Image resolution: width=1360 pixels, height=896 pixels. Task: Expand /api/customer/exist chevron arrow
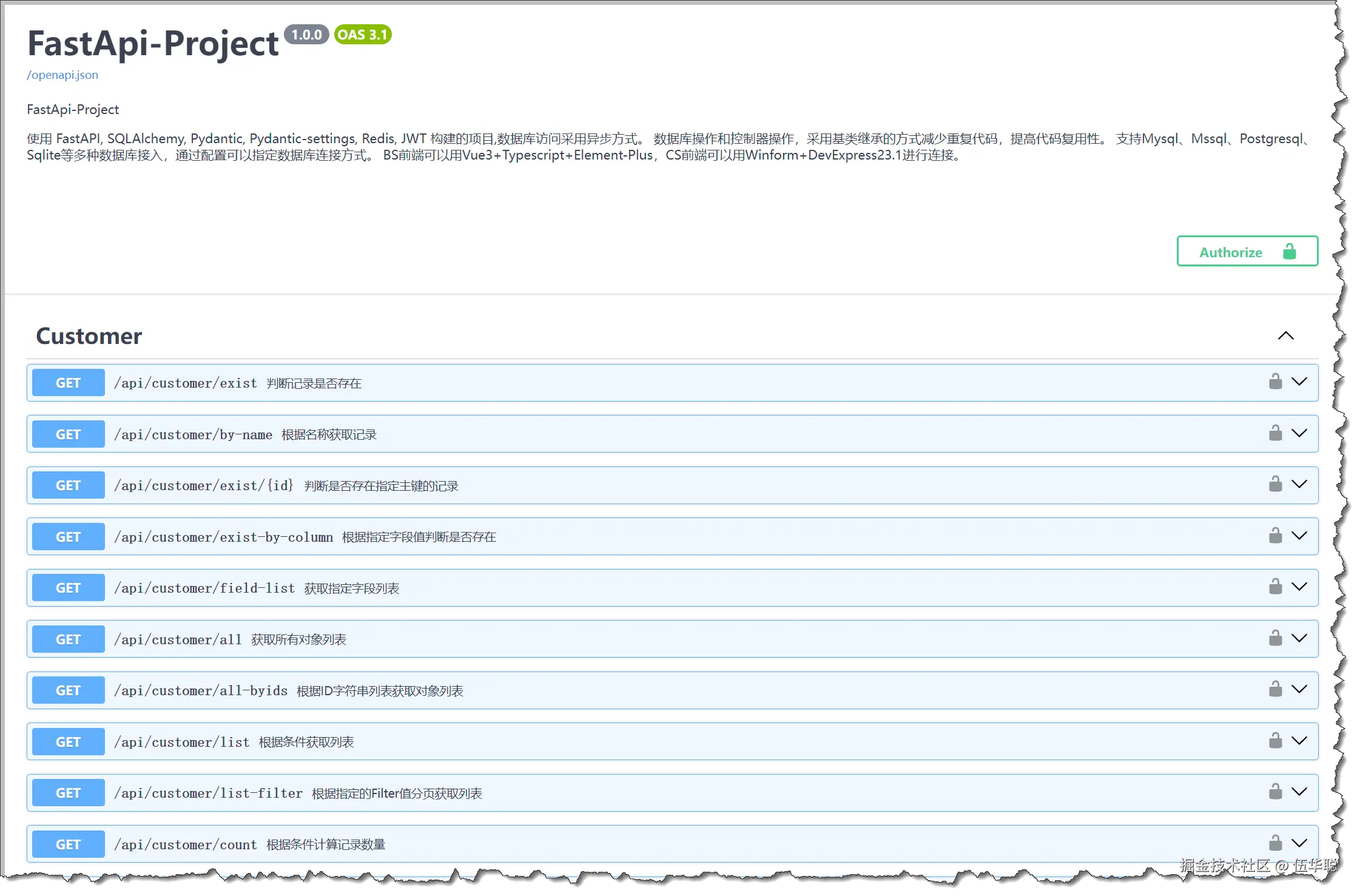pyautogui.click(x=1299, y=382)
